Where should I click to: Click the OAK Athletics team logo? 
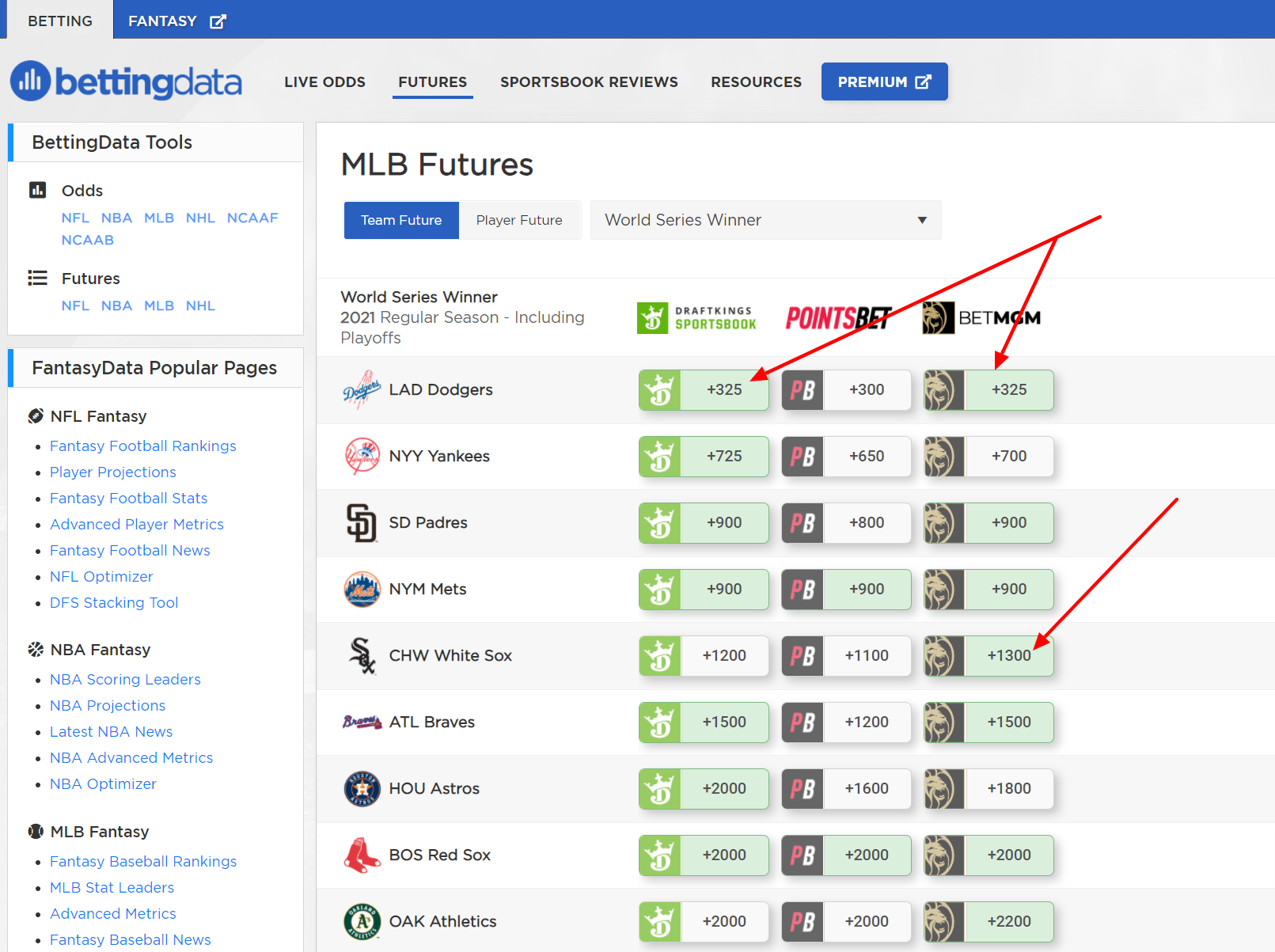click(x=362, y=921)
